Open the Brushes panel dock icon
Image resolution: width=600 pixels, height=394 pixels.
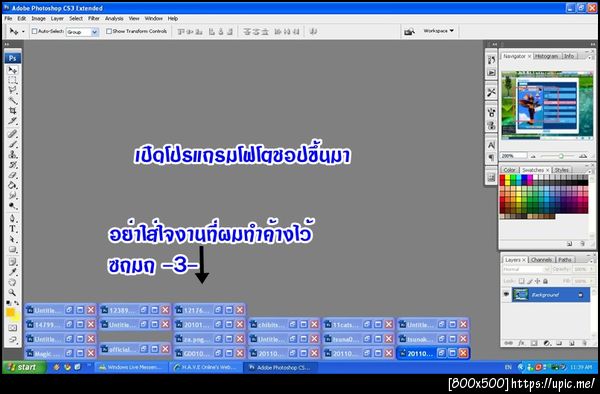(x=491, y=112)
